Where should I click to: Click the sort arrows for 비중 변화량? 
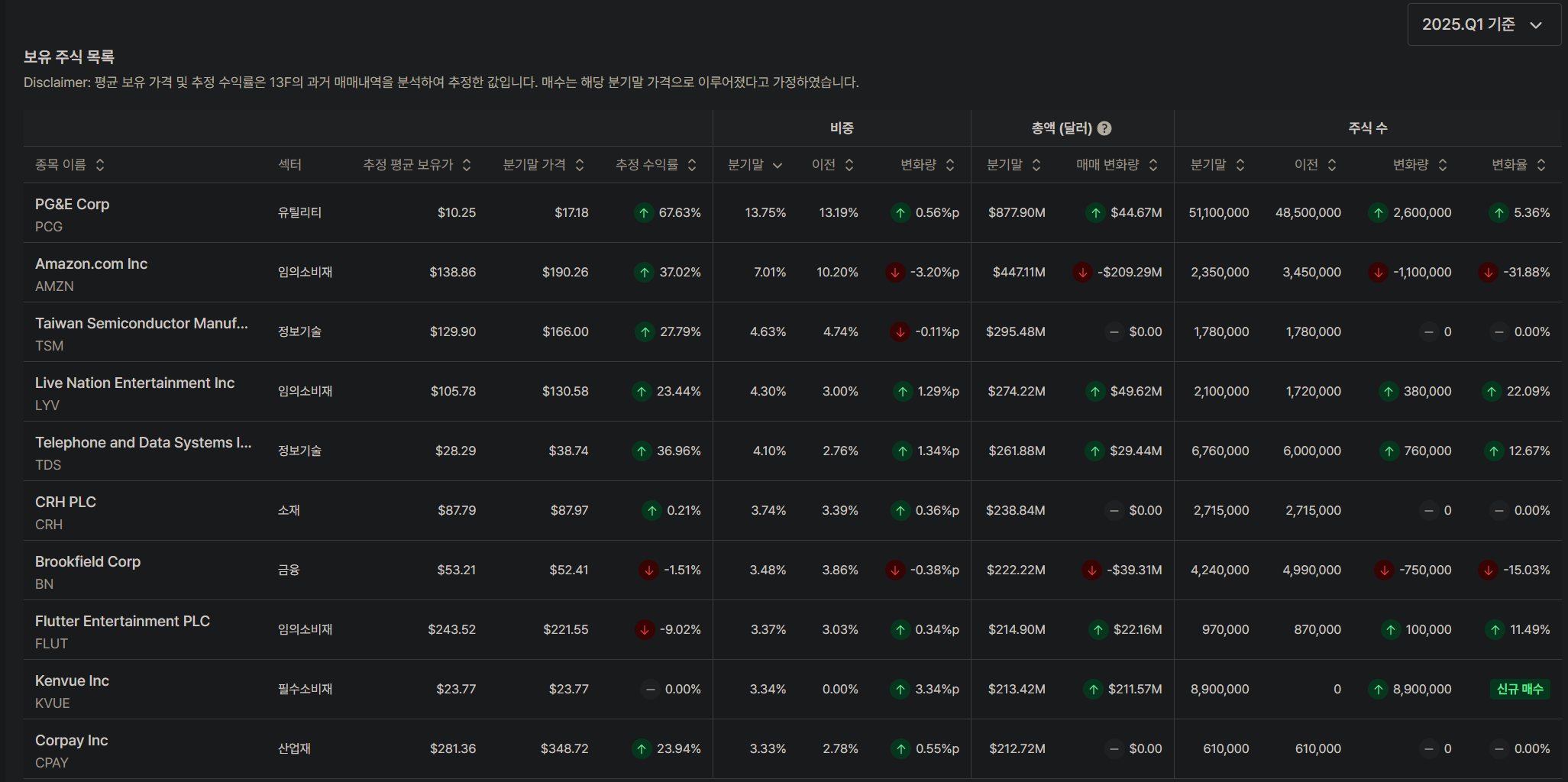[x=950, y=165]
